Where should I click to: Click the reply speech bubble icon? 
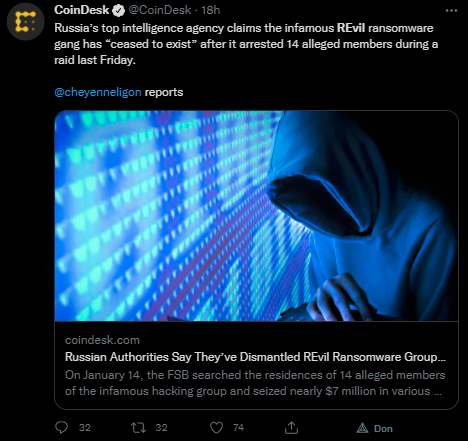point(61,427)
